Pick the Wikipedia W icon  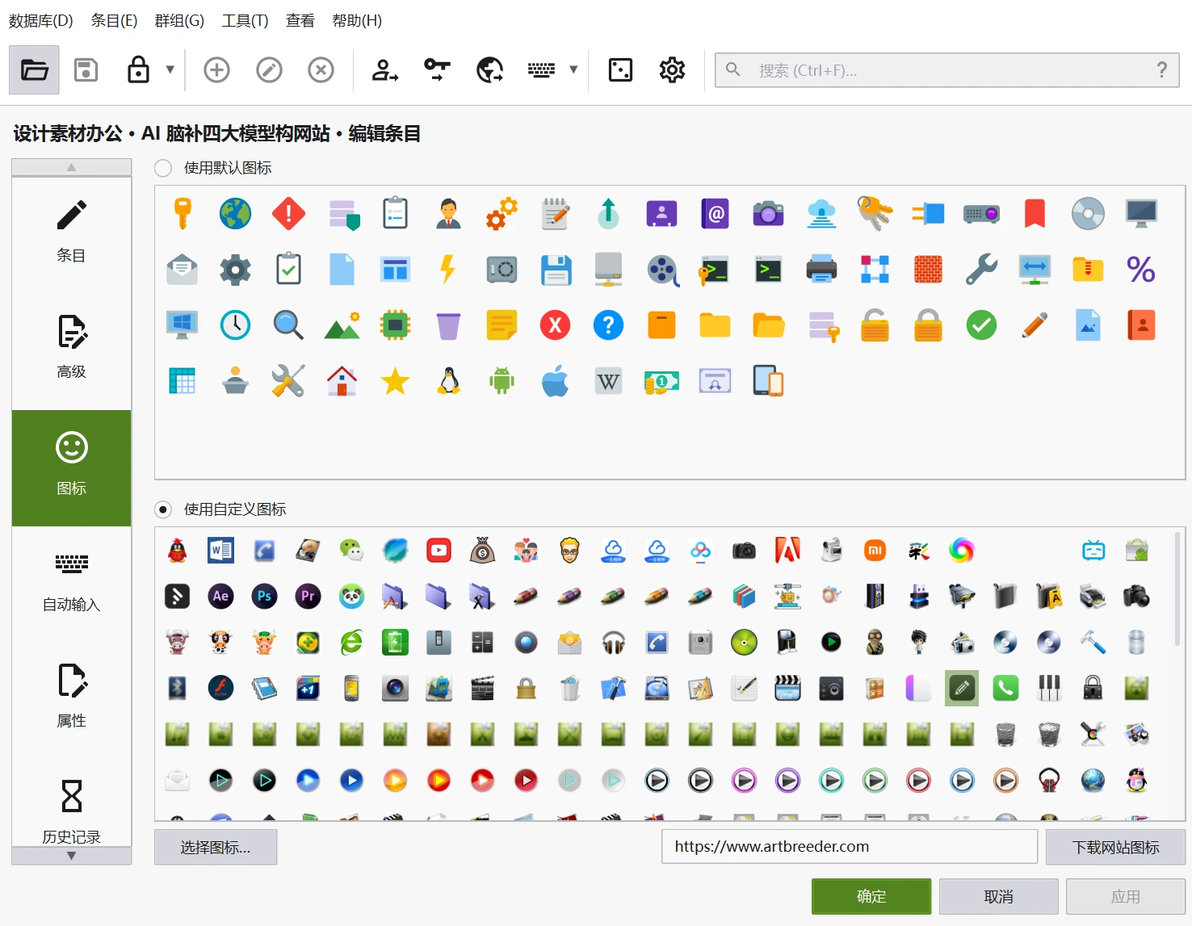608,381
